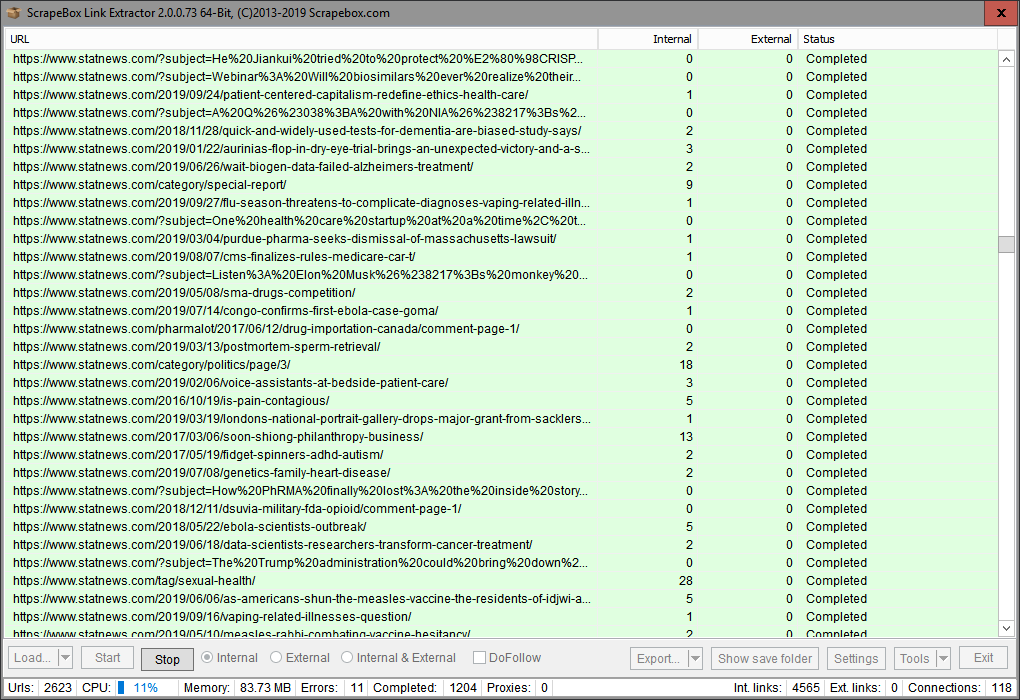Close the ScrapeBox Link Extractor window
1020x700 pixels.
(1001, 13)
